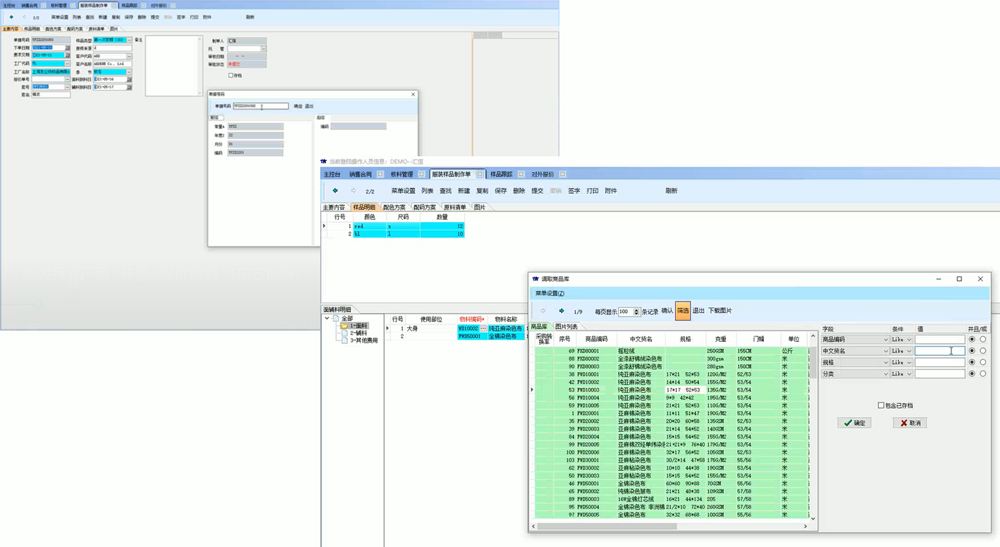Click previous-page arrow icon in 调取商品库 dialog
The width and height of the screenshot is (1000, 547).
pos(543,311)
